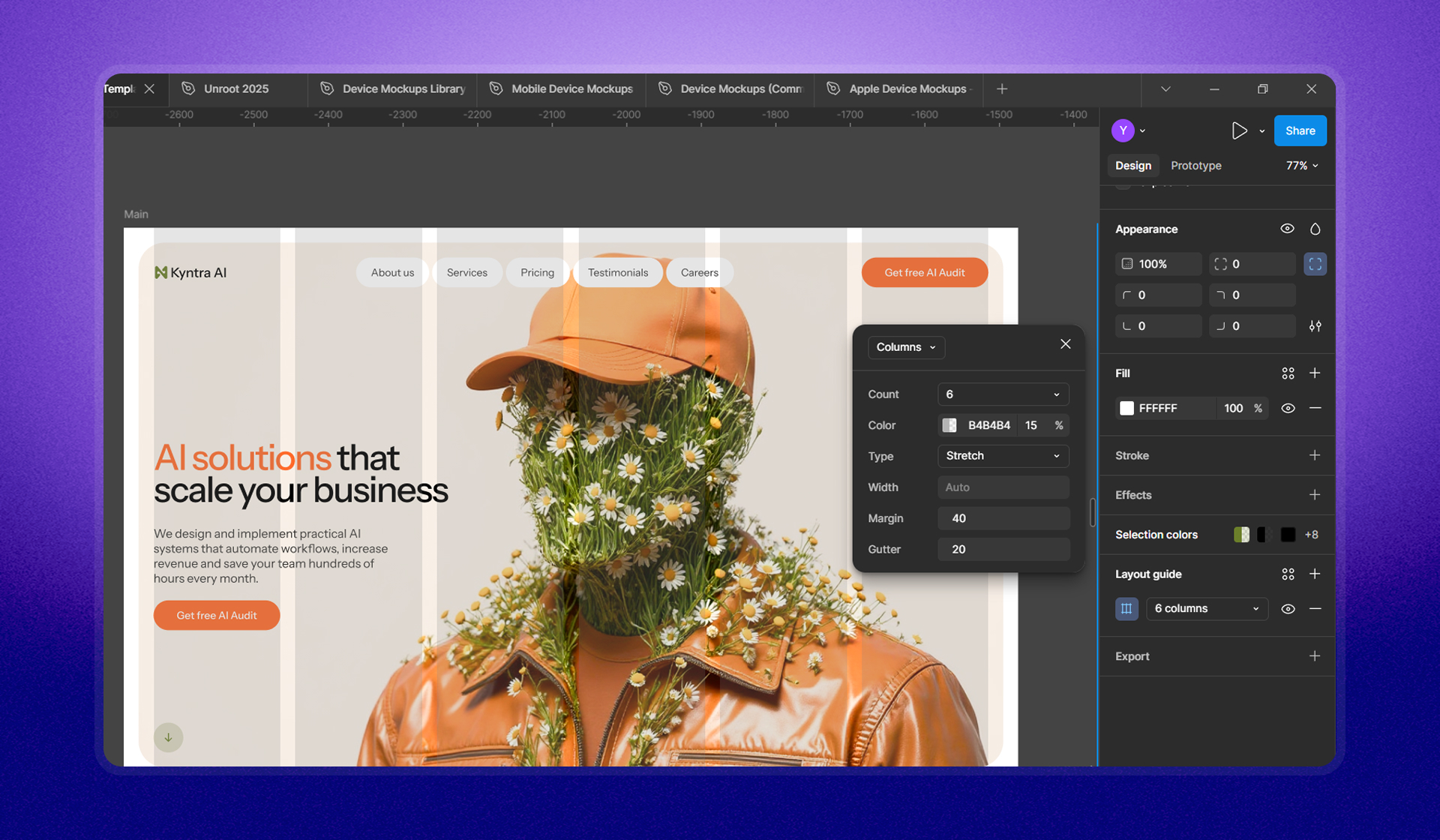Toggle 6 columns layout guide visibility
Screen dimensions: 1440x840
[x=1288, y=609]
